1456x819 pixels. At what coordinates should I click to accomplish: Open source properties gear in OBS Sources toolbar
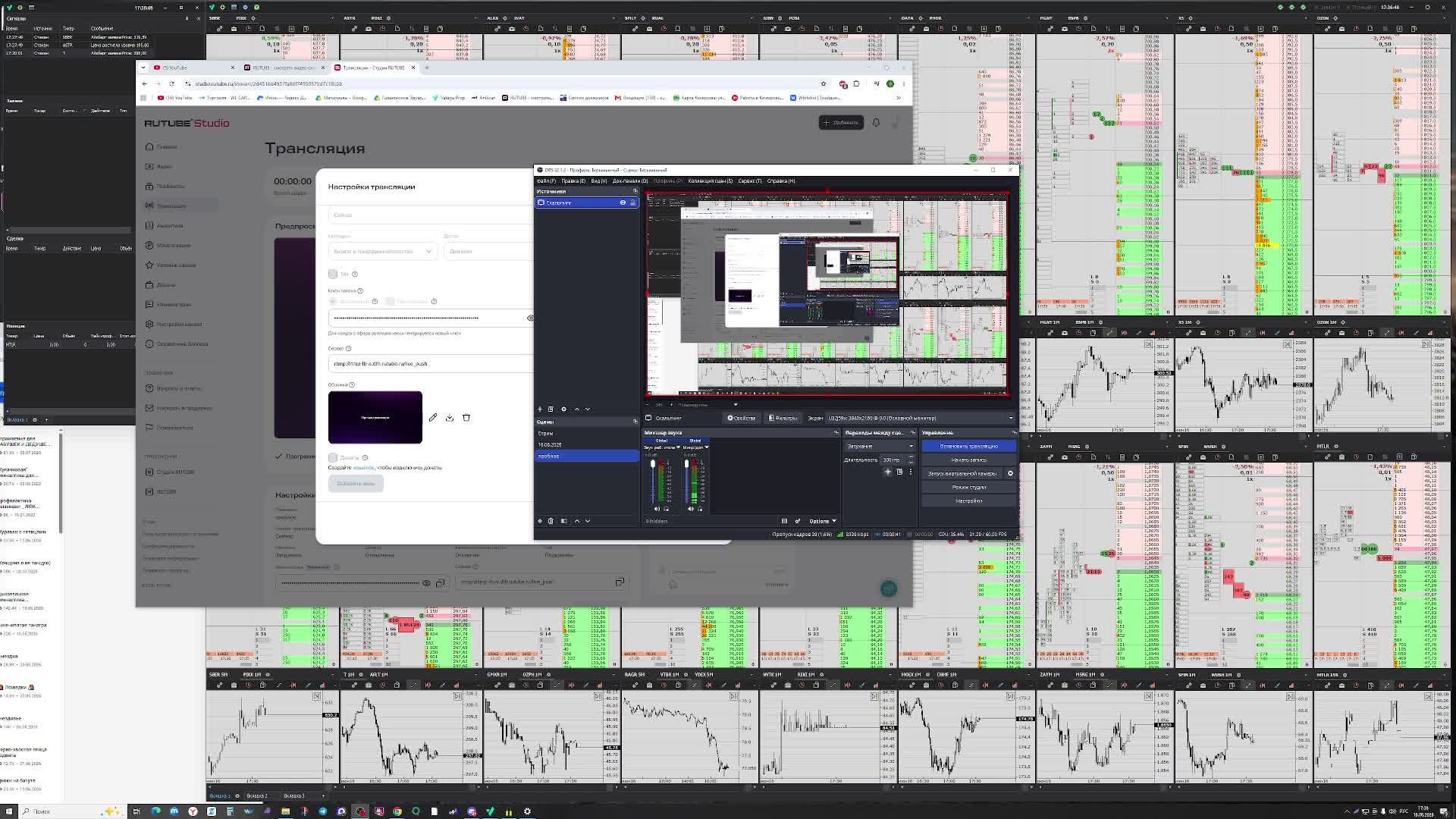tap(563, 409)
